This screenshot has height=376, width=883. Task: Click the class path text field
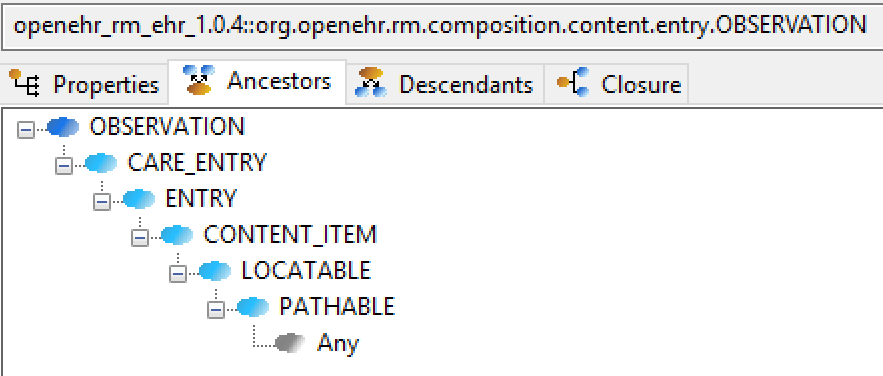442,26
